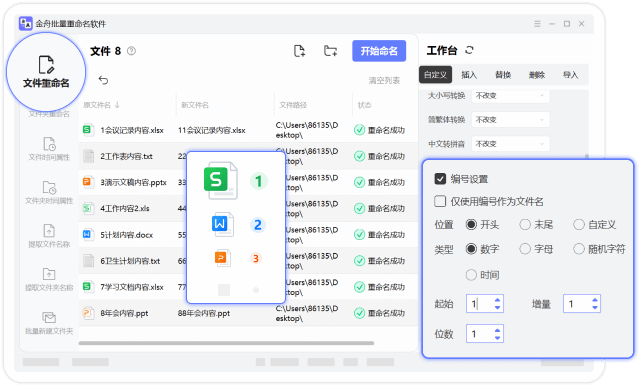Image resolution: width=640 pixels, height=386 pixels.
Task: Click the 开始命名 button
Action: click(x=379, y=51)
